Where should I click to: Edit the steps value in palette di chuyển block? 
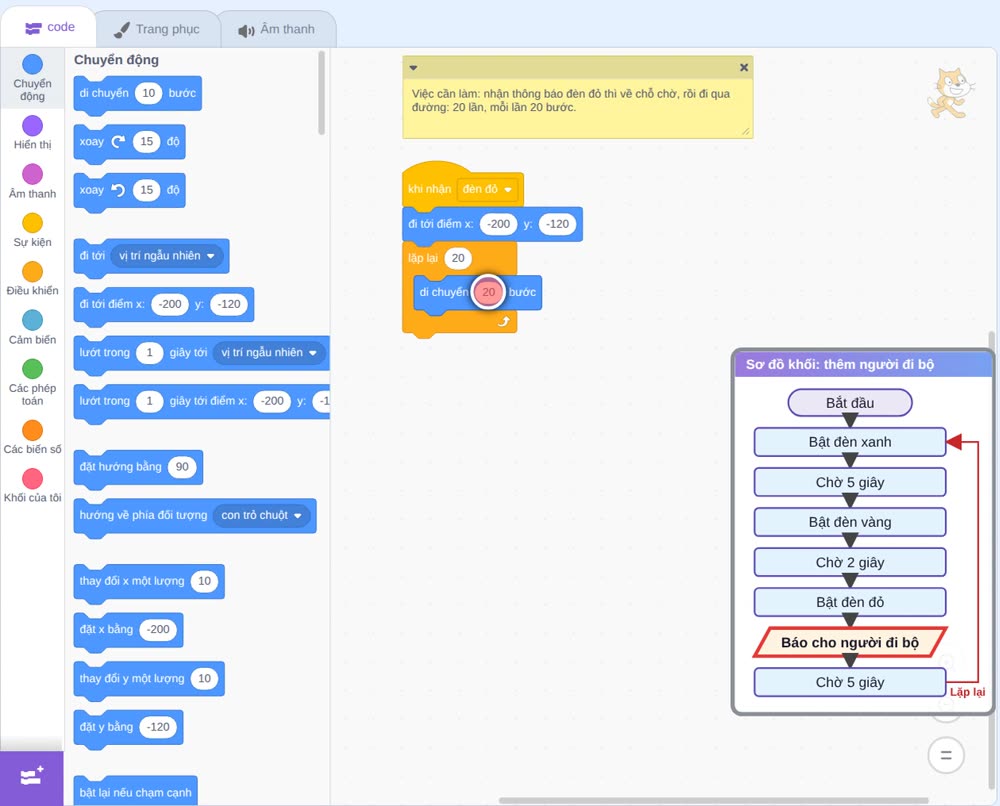(x=149, y=93)
